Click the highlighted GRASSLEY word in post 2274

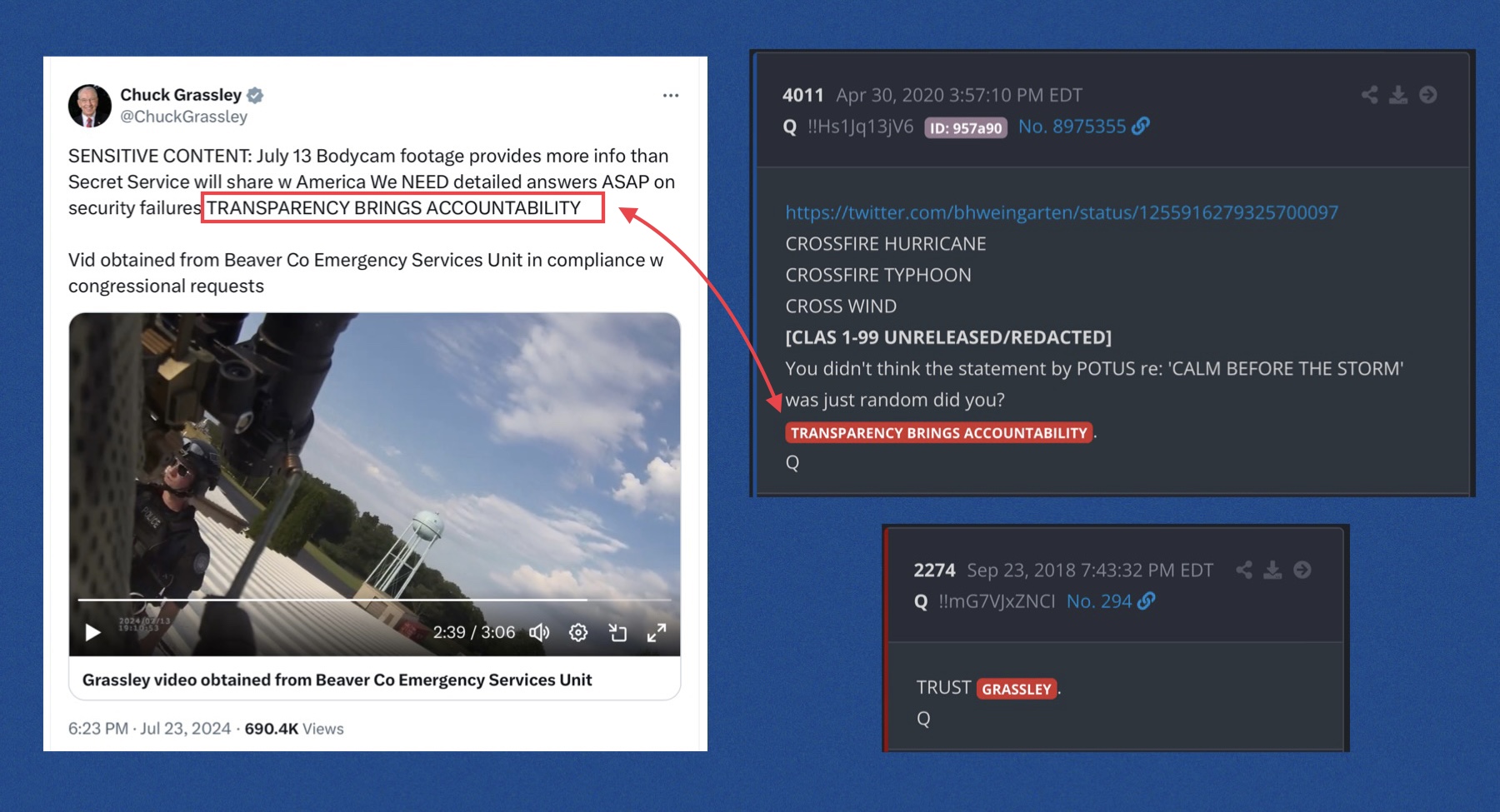point(1017,689)
